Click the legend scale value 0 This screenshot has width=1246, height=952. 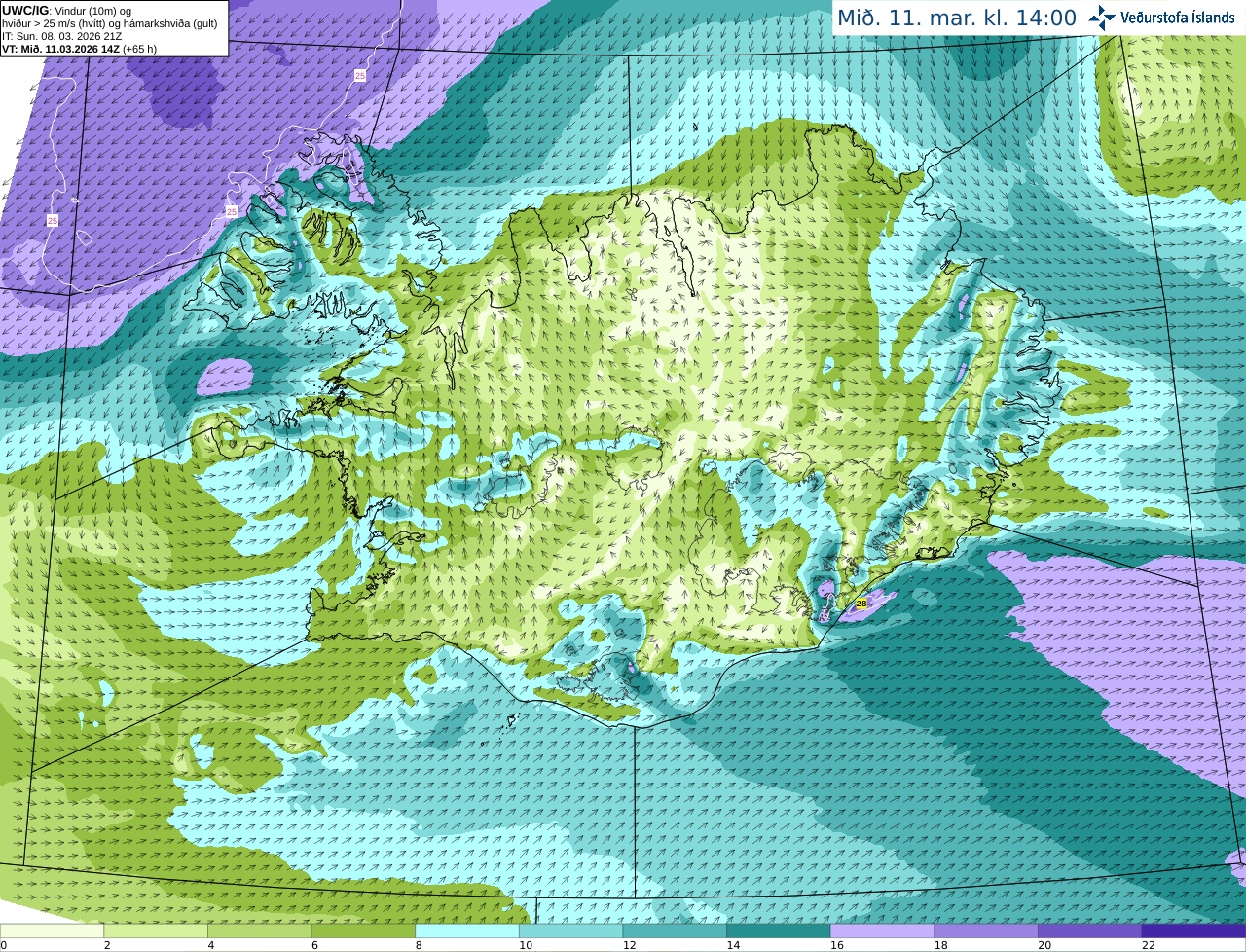[4, 944]
